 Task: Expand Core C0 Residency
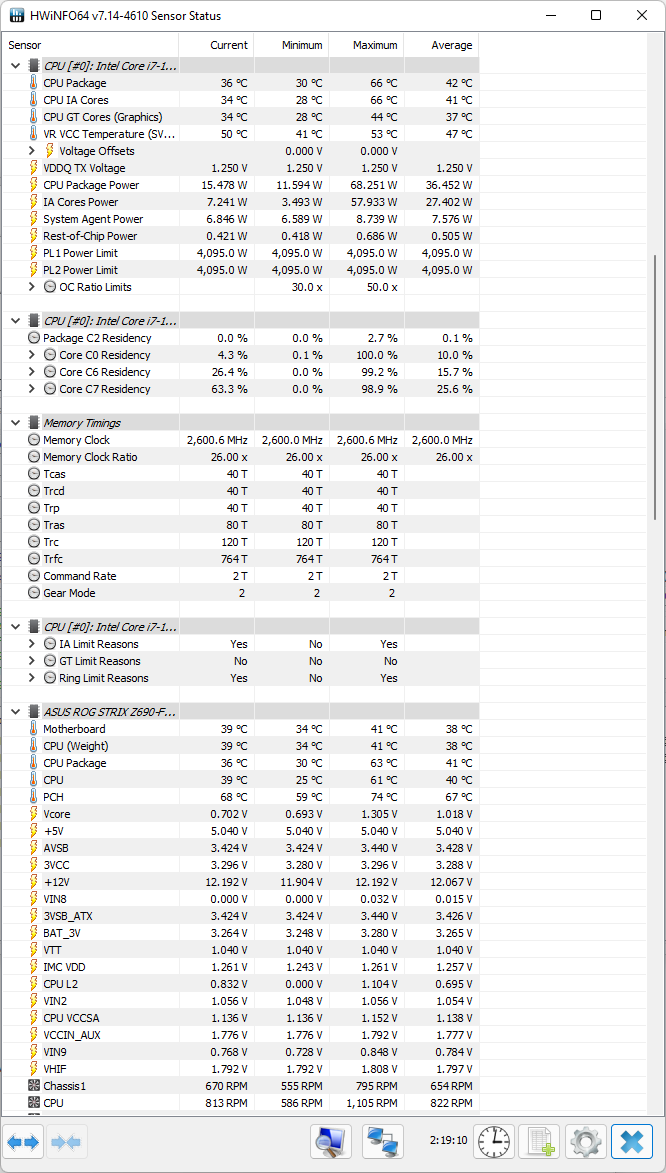click(31, 355)
